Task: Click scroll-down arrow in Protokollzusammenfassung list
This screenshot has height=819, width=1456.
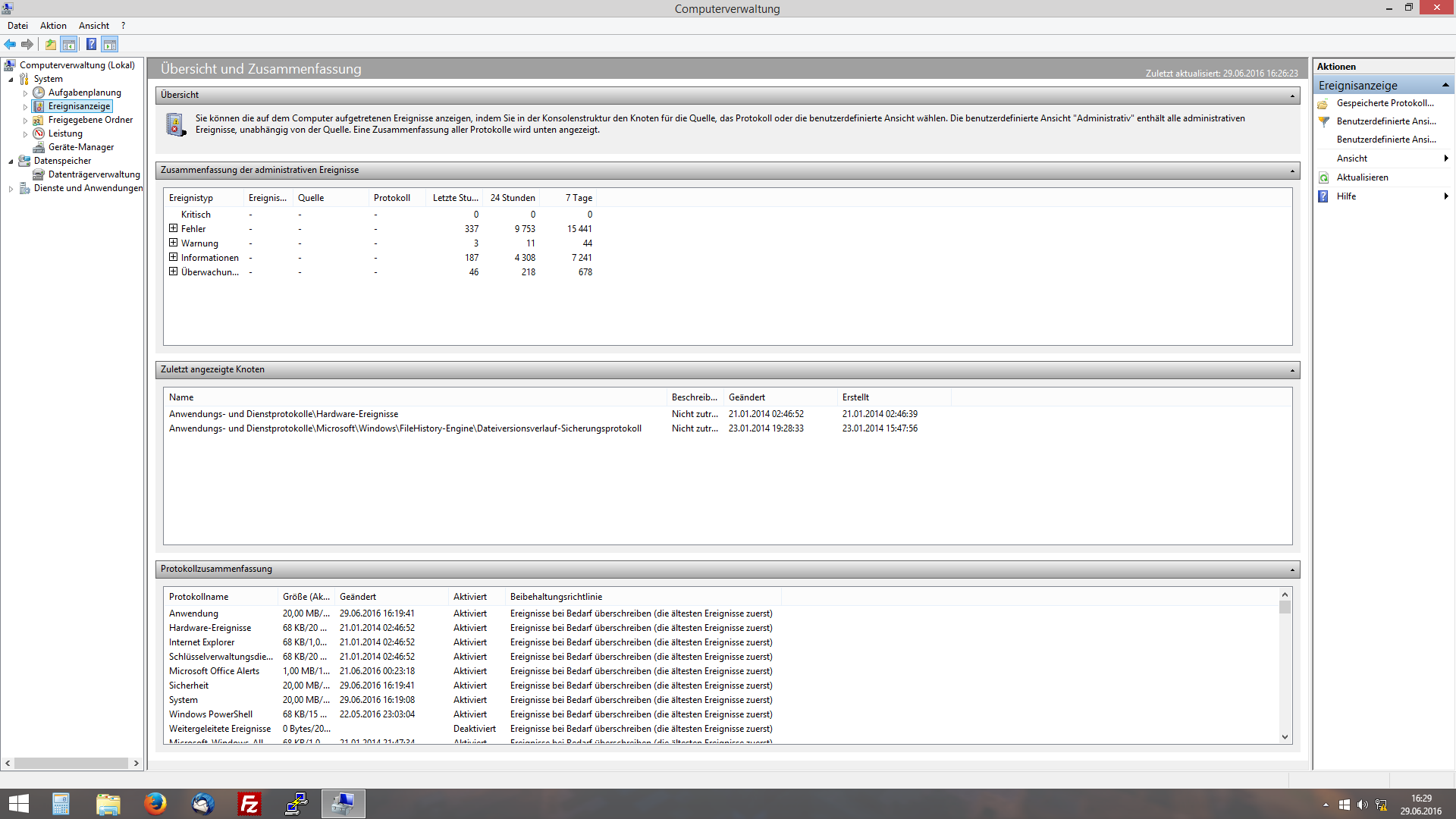Action: 1285,737
